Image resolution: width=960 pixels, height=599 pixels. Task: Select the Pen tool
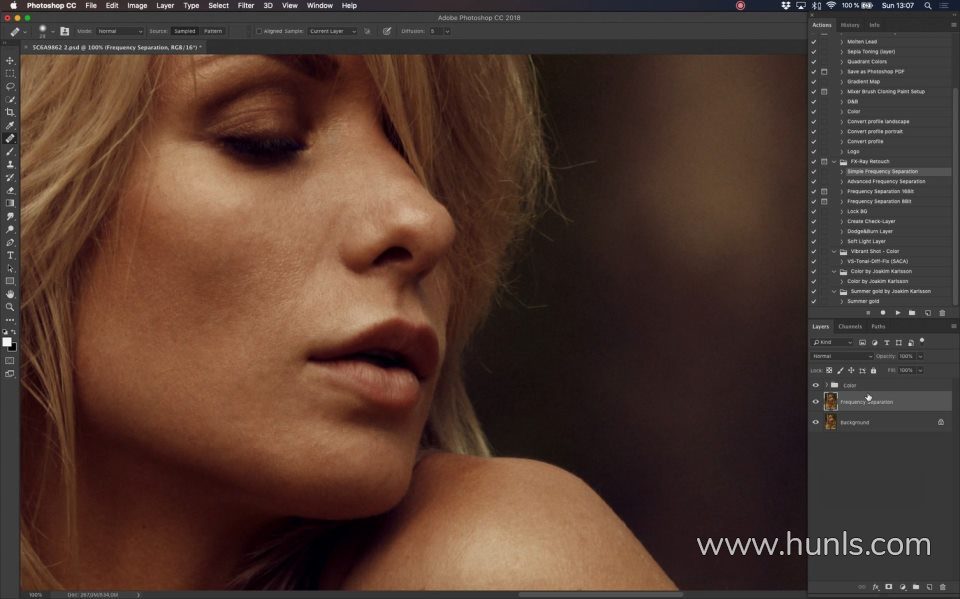pyautogui.click(x=10, y=243)
